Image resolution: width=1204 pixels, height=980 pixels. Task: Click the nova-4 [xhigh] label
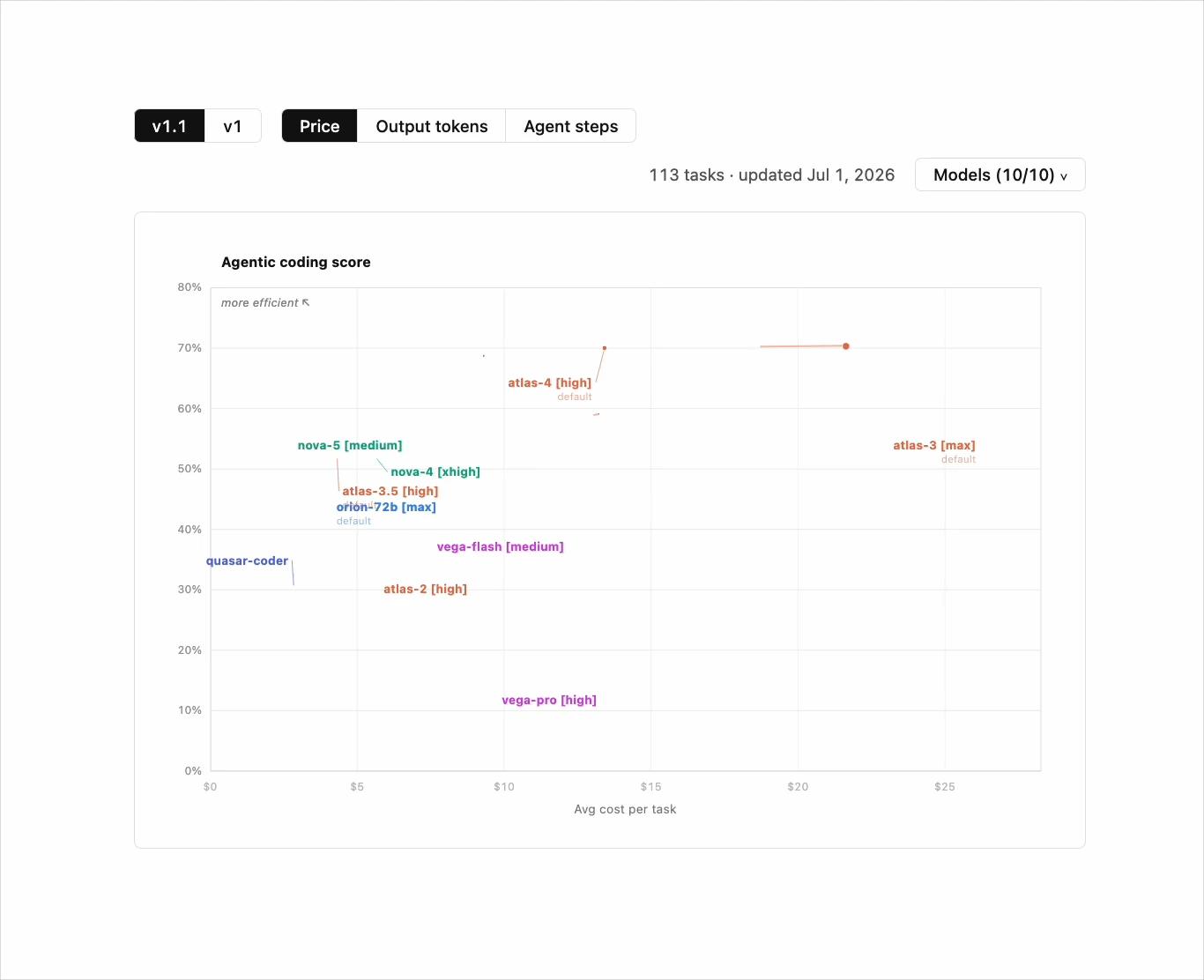(x=435, y=471)
